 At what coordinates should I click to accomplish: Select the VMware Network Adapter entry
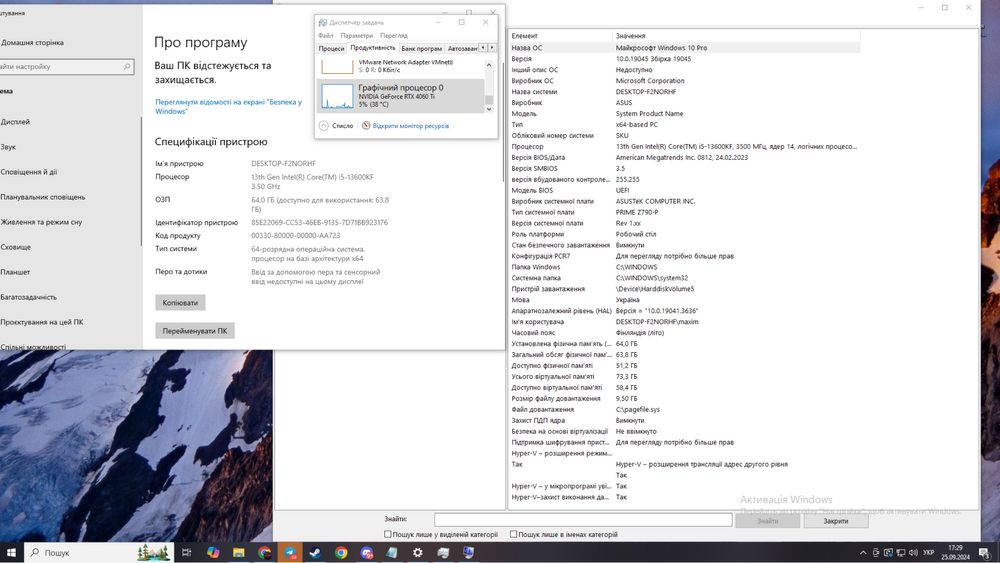(x=401, y=66)
